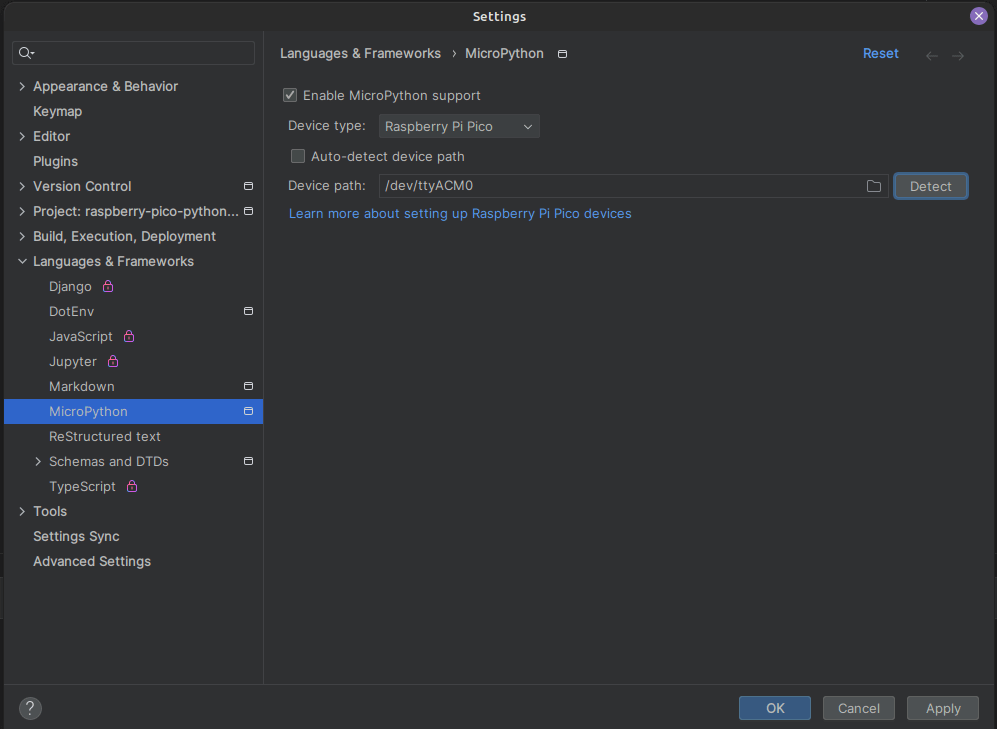
Task: Click Languages & Frameworks in the breadcrumb
Action: pyautogui.click(x=360, y=53)
